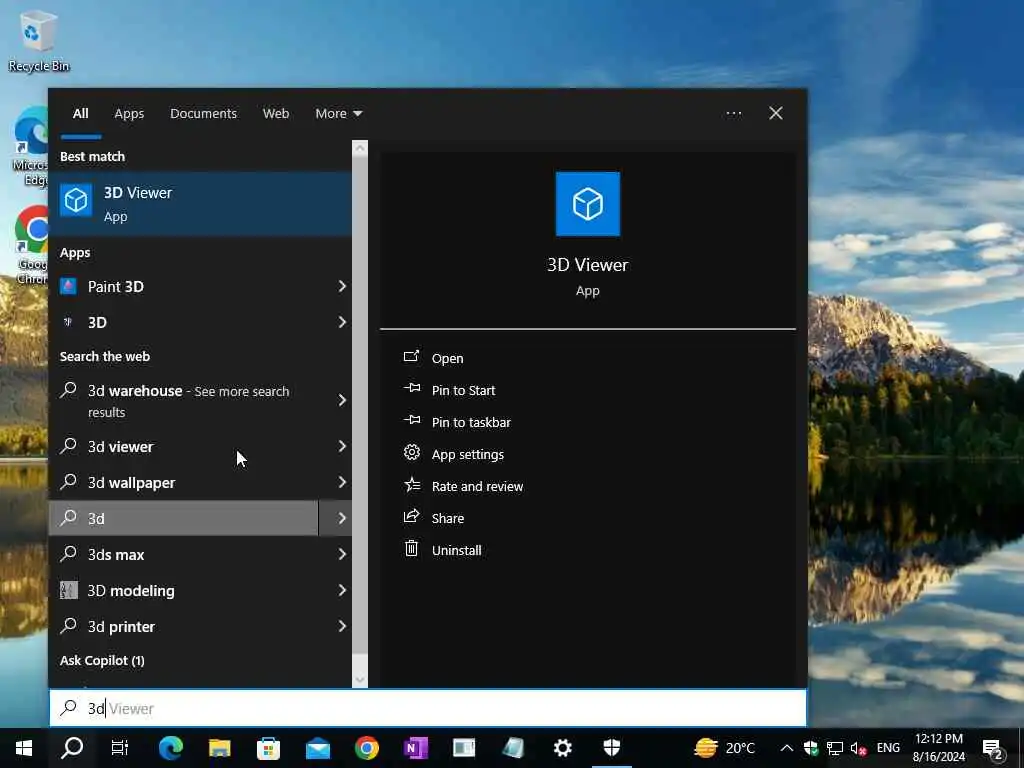Click the taskbar Search magnifier
Viewport: 1024px width, 768px height.
[x=72, y=748]
